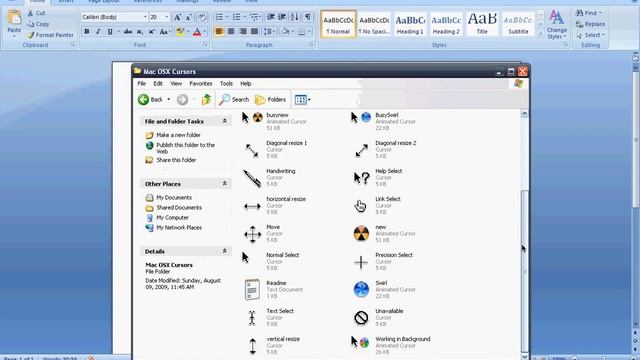Click Find in Editing group

(589, 13)
